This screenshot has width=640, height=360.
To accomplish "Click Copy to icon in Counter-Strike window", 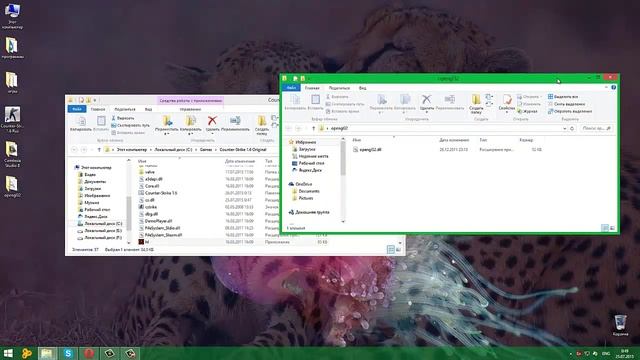I will click(190, 120).
